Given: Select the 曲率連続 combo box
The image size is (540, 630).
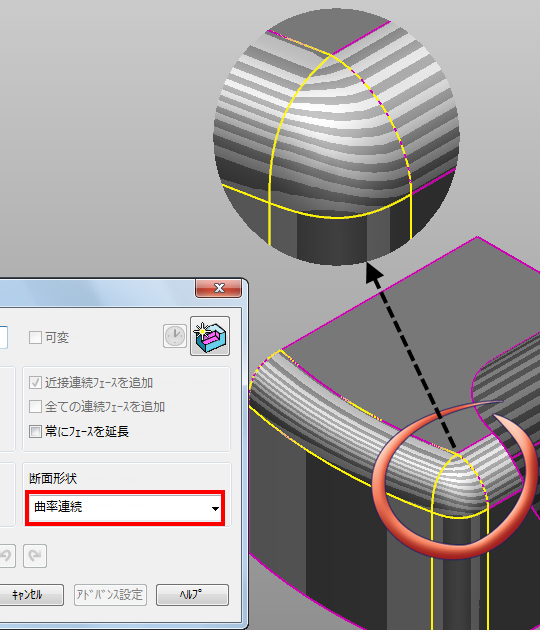Looking at the screenshot, I should (125, 508).
